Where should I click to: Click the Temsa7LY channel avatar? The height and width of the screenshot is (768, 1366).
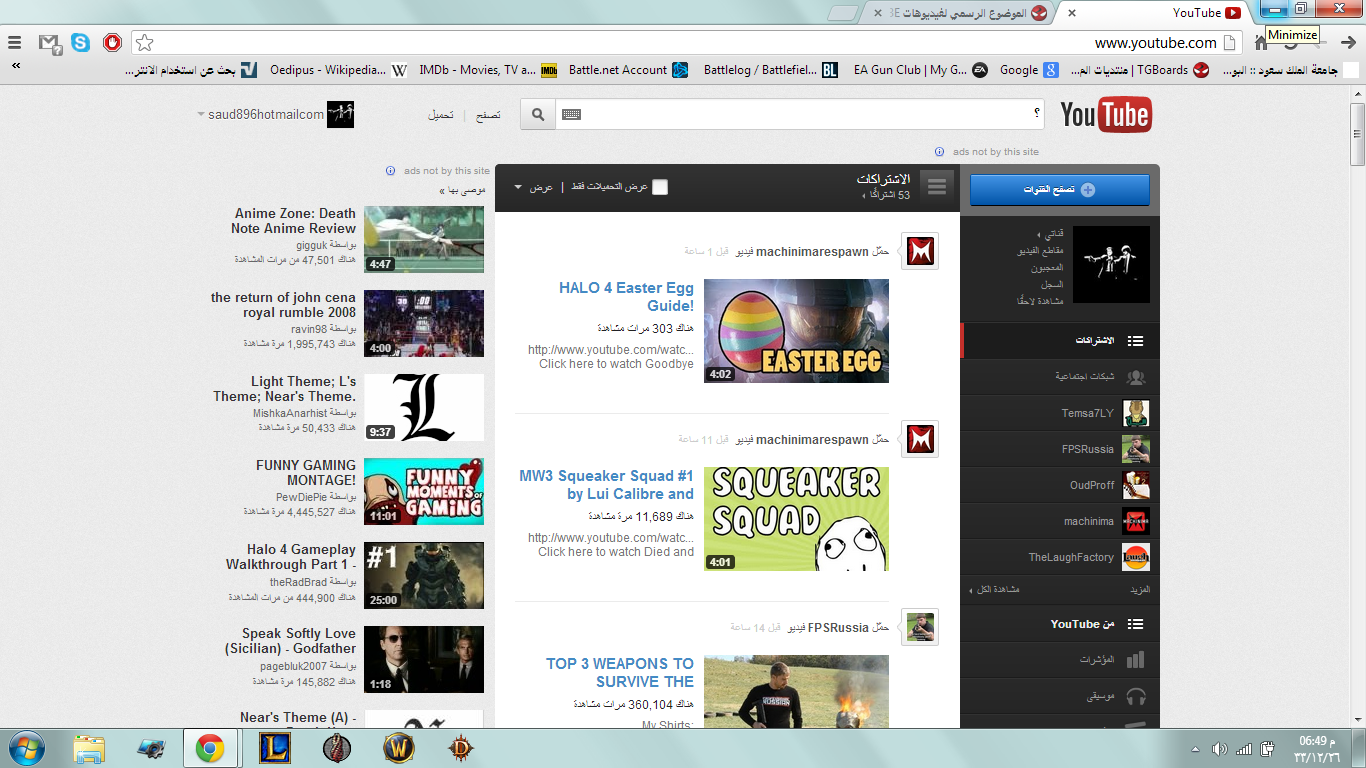1135,413
